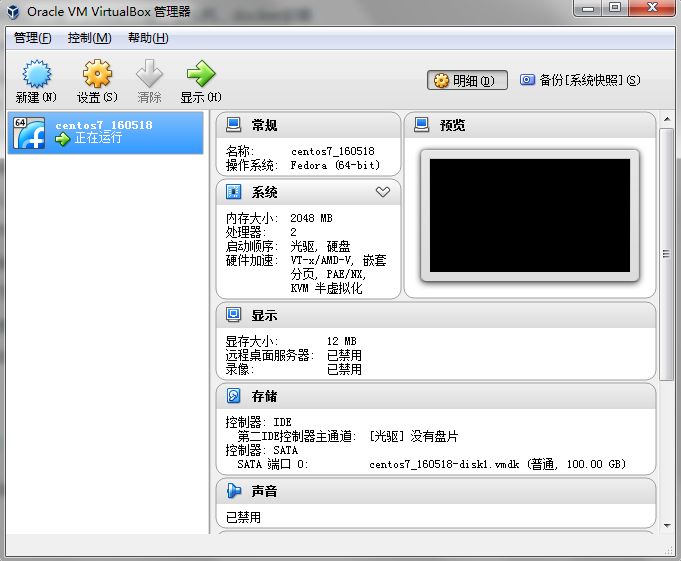681x561 pixels.
Task: Click the details pane vertical scrollbar thumb
Action: (666, 254)
